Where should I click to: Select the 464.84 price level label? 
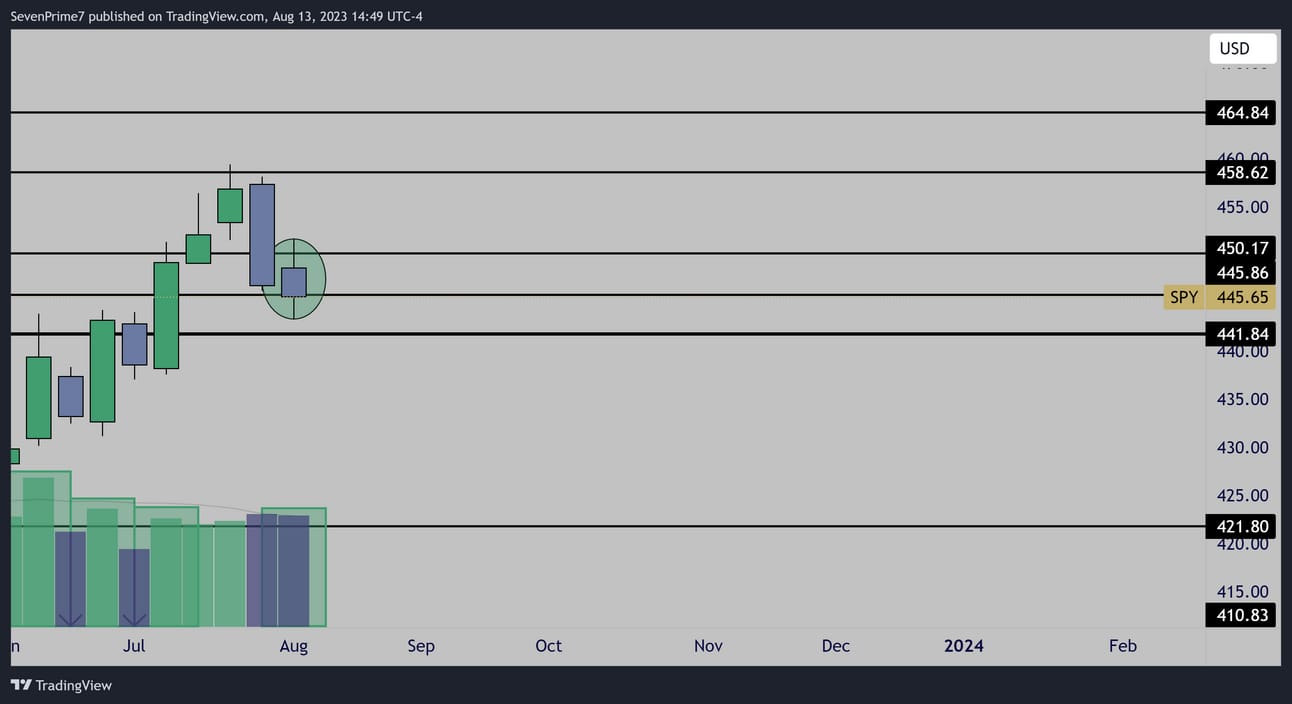coord(1243,113)
